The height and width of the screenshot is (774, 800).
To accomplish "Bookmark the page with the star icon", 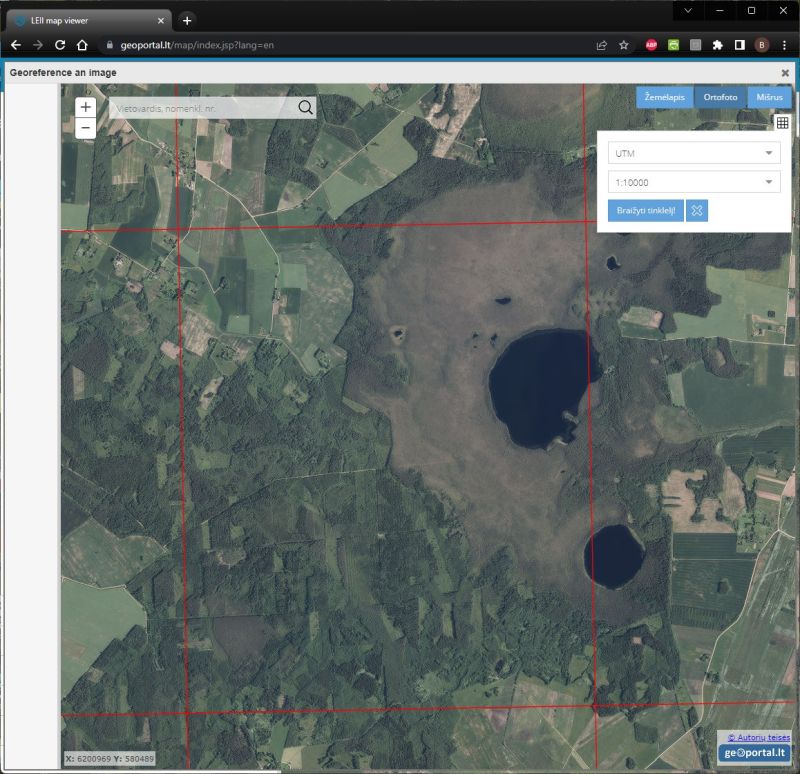I will (x=623, y=44).
